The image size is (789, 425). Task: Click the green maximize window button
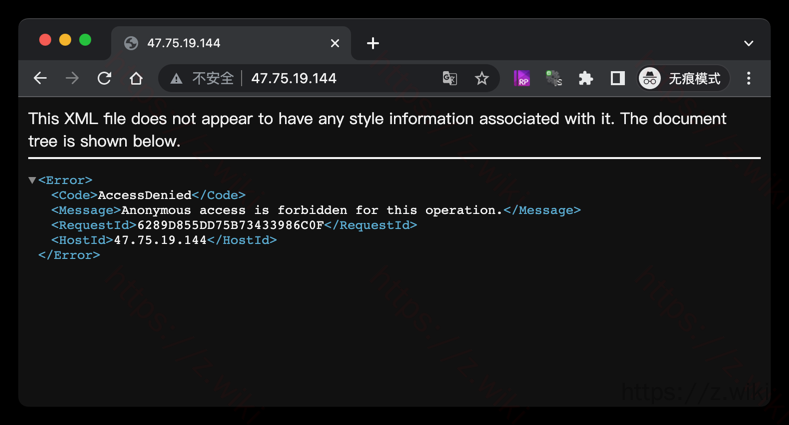click(x=85, y=40)
